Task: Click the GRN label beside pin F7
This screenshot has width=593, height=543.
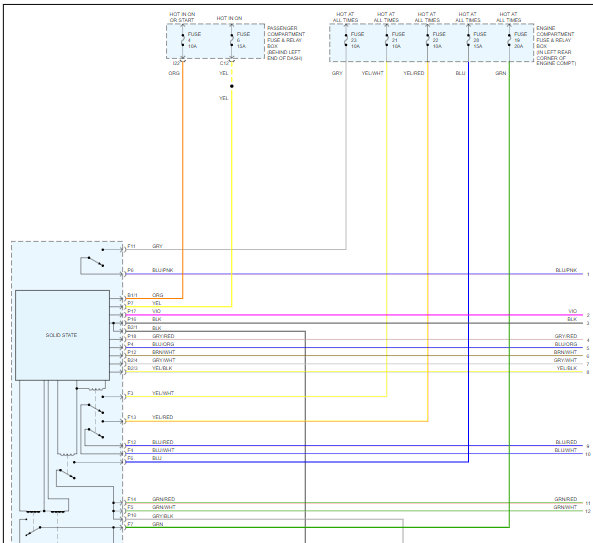Action: 158,524
